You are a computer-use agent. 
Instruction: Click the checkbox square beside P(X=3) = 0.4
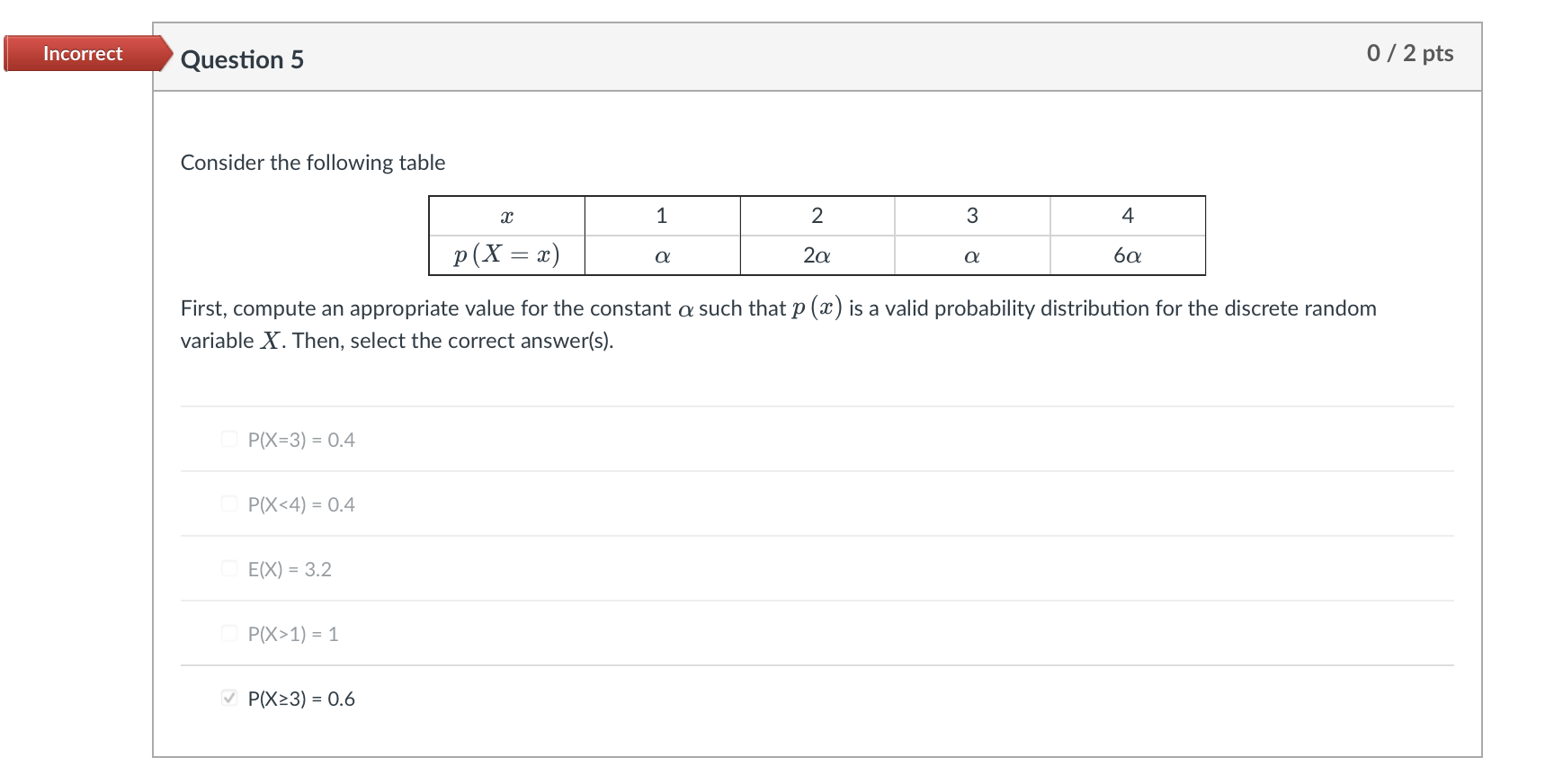(228, 440)
